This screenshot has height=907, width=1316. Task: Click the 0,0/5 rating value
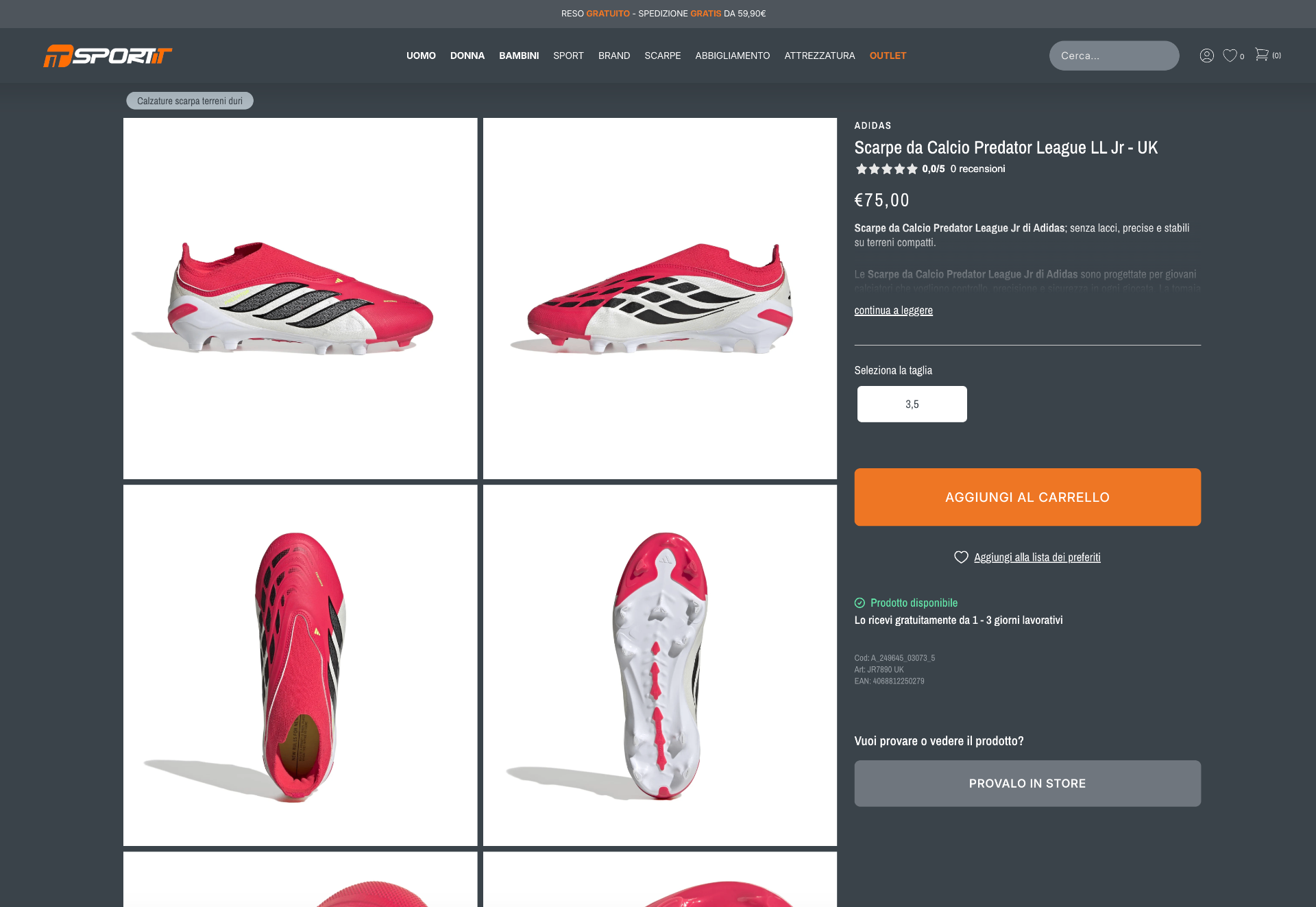tap(934, 169)
